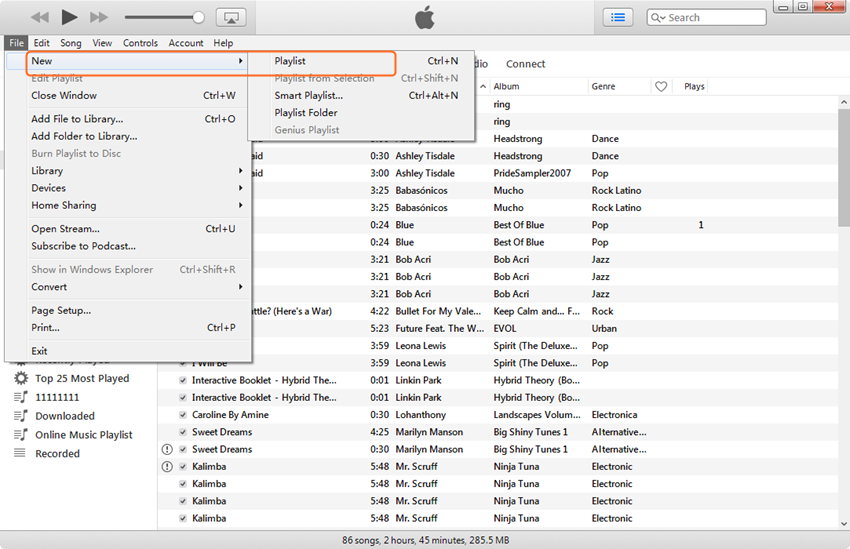Uncheck Sweet Dreams 4:25 checkbox
This screenshot has width=850, height=549.
point(183,432)
